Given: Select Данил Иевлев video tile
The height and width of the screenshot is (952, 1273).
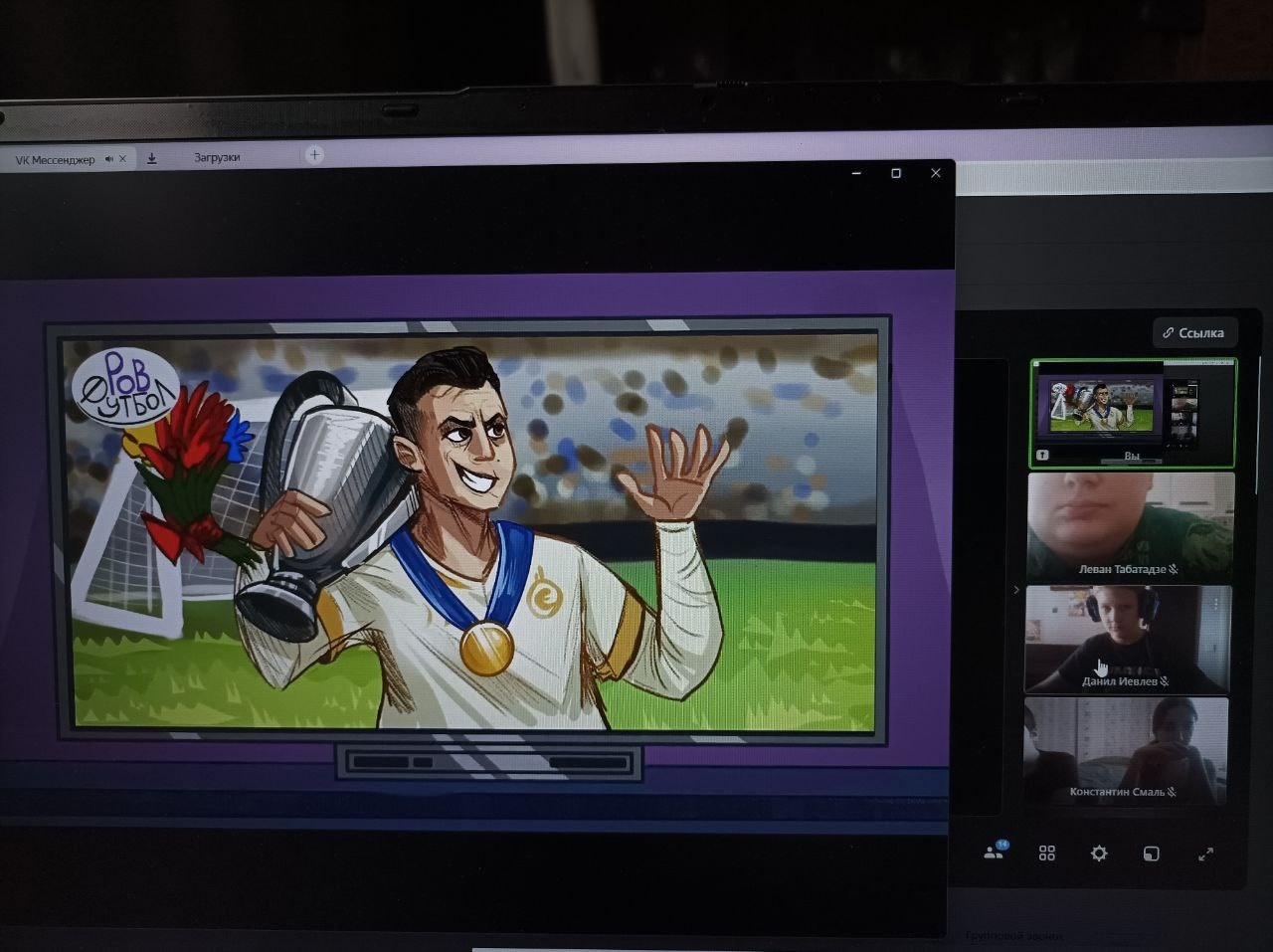Looking at the screenshot, I should pos(1128,639).
